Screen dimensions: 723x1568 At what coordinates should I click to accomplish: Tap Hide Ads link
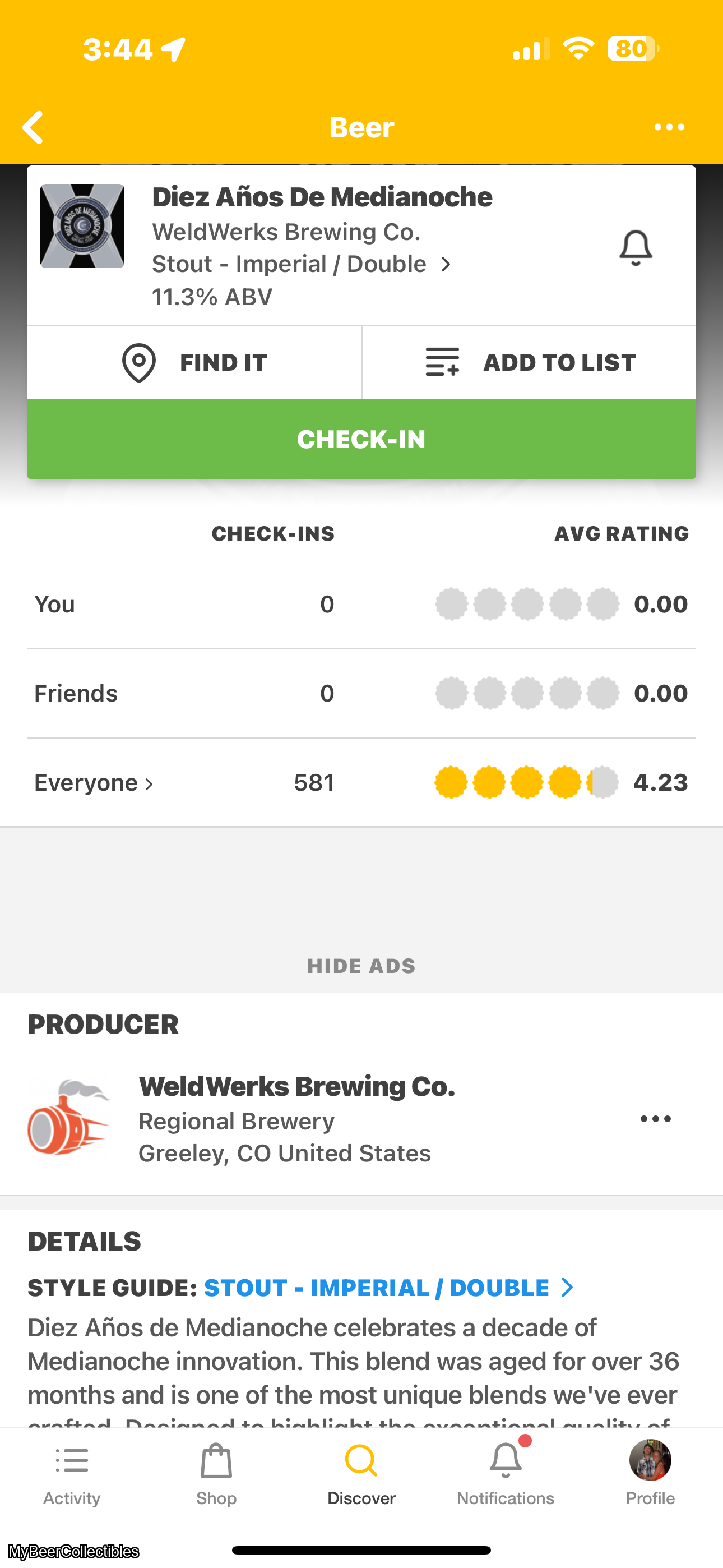[361, 966]
